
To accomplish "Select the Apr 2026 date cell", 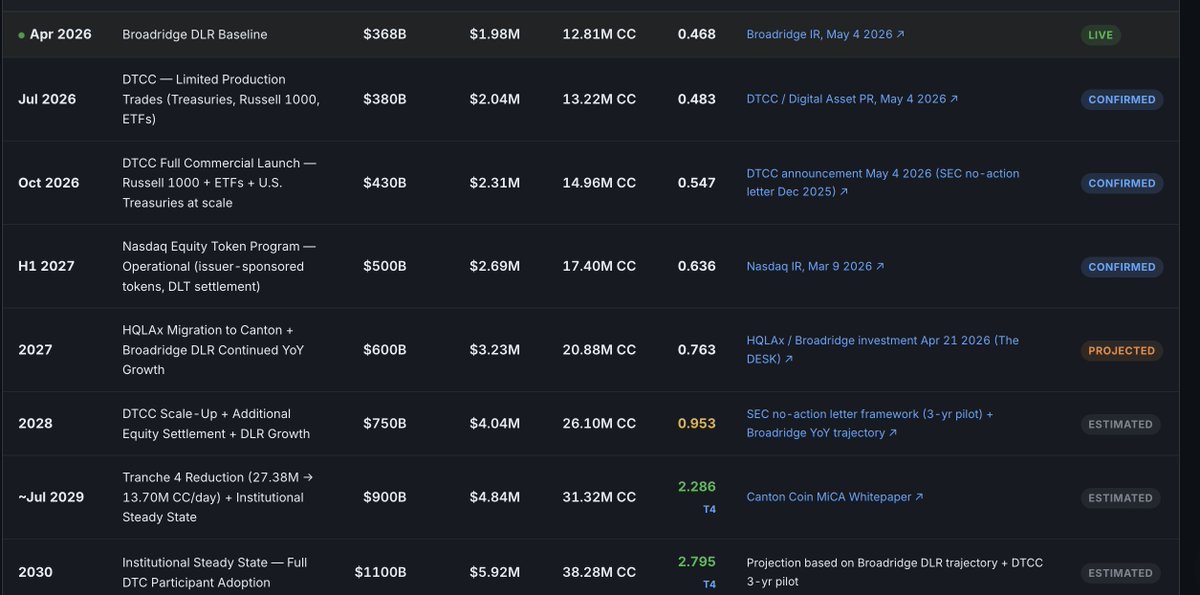I will point(60,34).
